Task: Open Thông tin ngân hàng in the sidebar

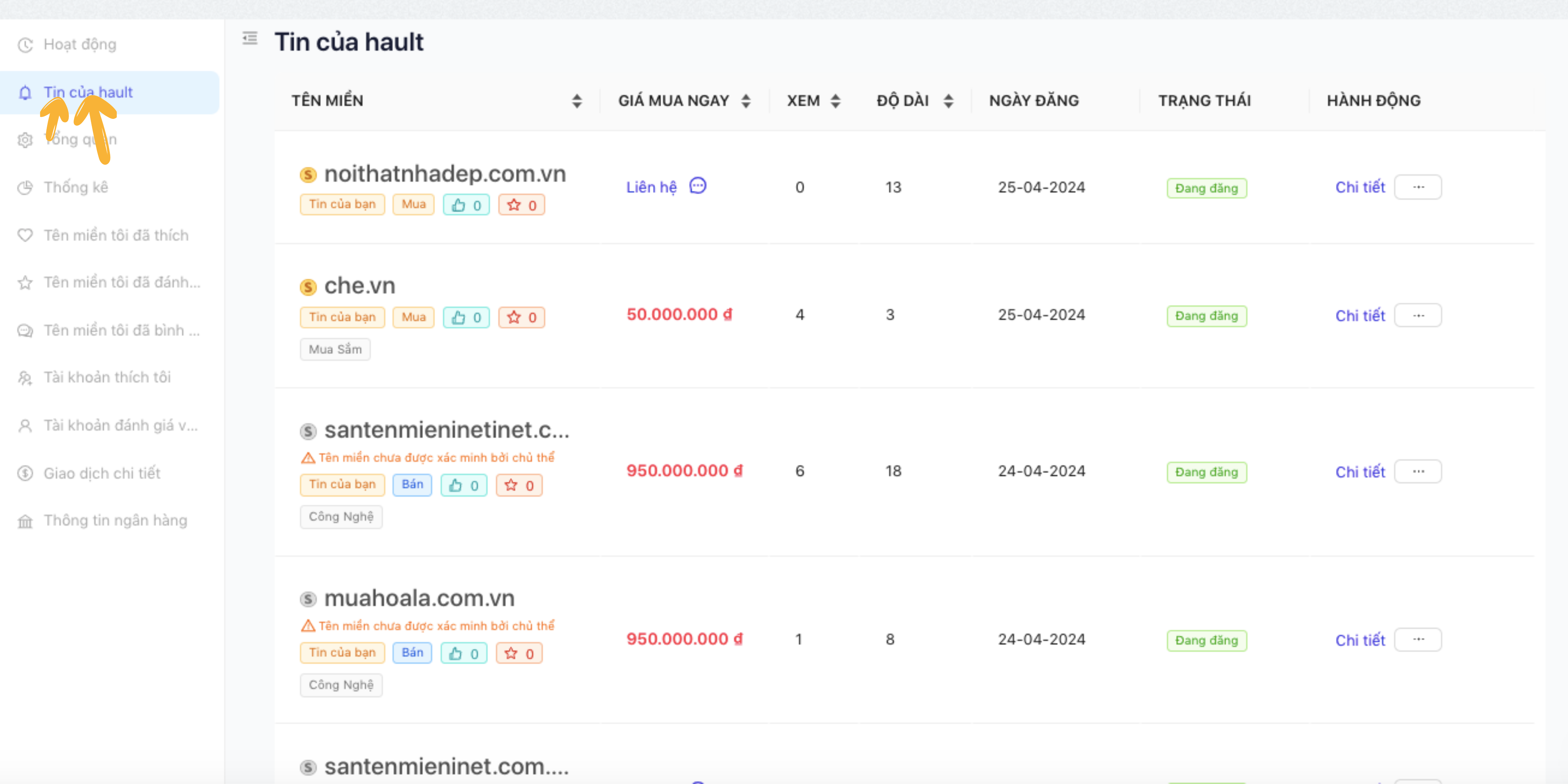Action: click(116, 521)
